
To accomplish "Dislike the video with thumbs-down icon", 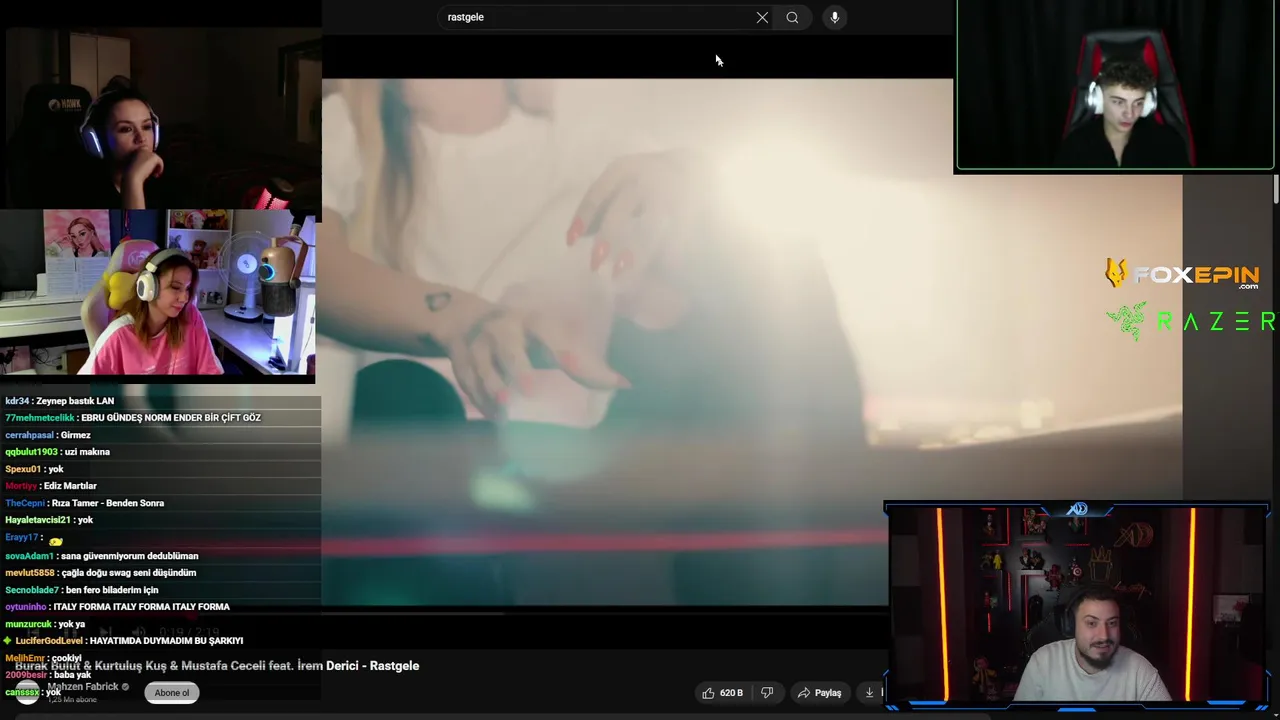I will tap(767, 692).
